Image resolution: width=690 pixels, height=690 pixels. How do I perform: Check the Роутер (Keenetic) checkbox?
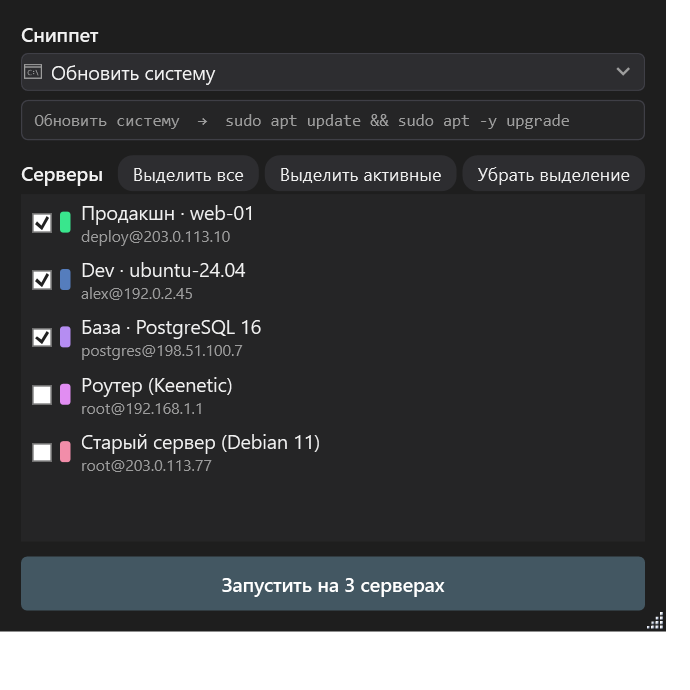coord(42,395)
